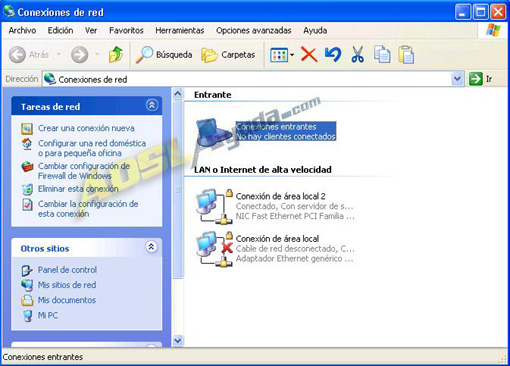The image size is (510, 366).
Task: Go up one folder level icon
Action: tap(116, 54)
